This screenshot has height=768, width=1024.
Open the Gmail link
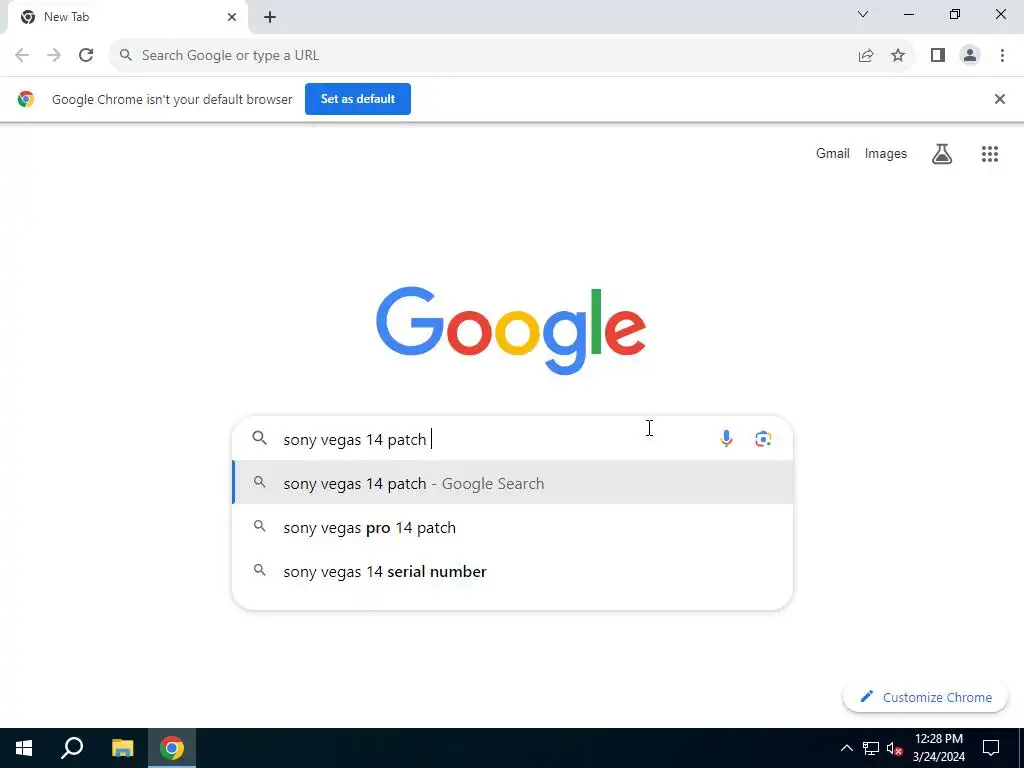(833, 153)
